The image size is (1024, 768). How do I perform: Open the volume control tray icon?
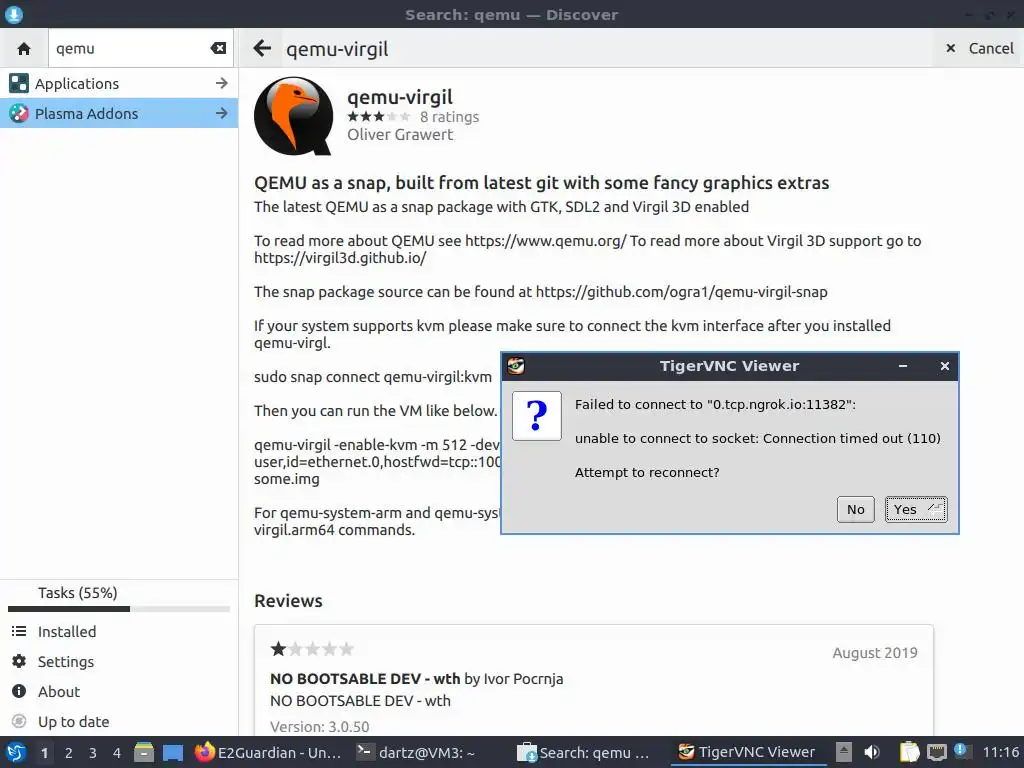[x=872, y=752]
